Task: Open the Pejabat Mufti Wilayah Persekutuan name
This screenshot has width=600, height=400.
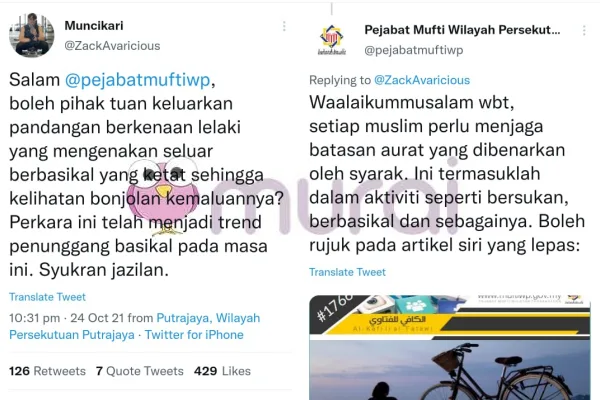Action: point(462,30)
